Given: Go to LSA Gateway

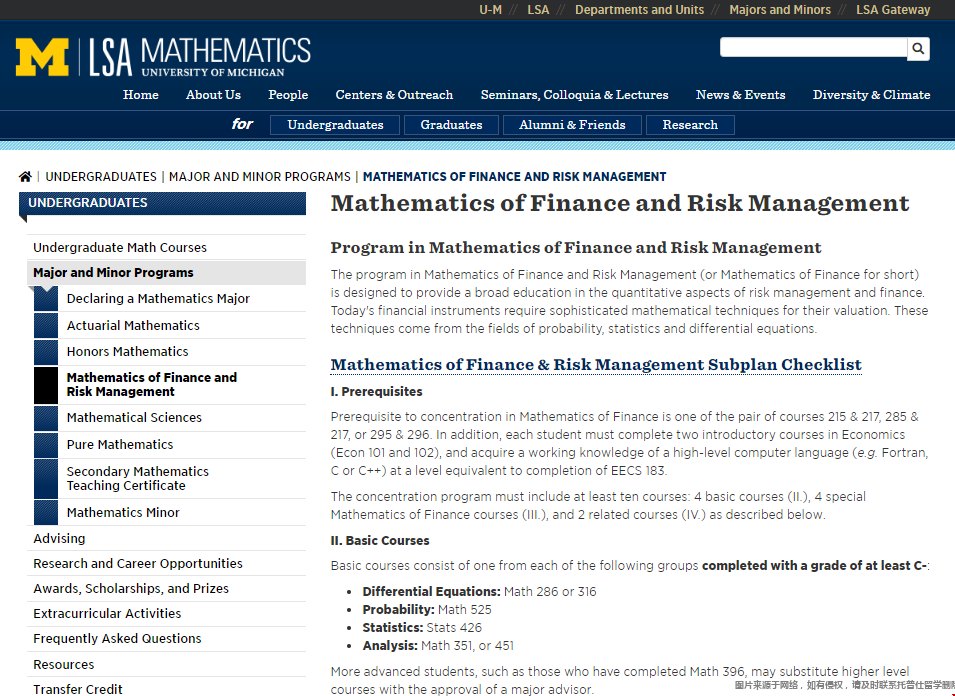Looking at the screenshot, I should (893, 10).
